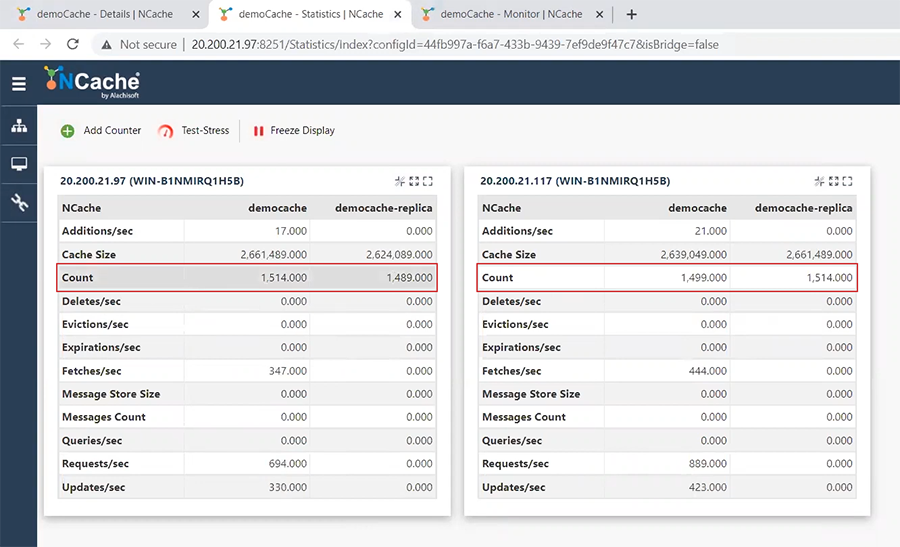
Task: Select the 20.200.21.97 (WIN-B1NMIRQ1H5B) panel title
Action: tap(152, 181)
